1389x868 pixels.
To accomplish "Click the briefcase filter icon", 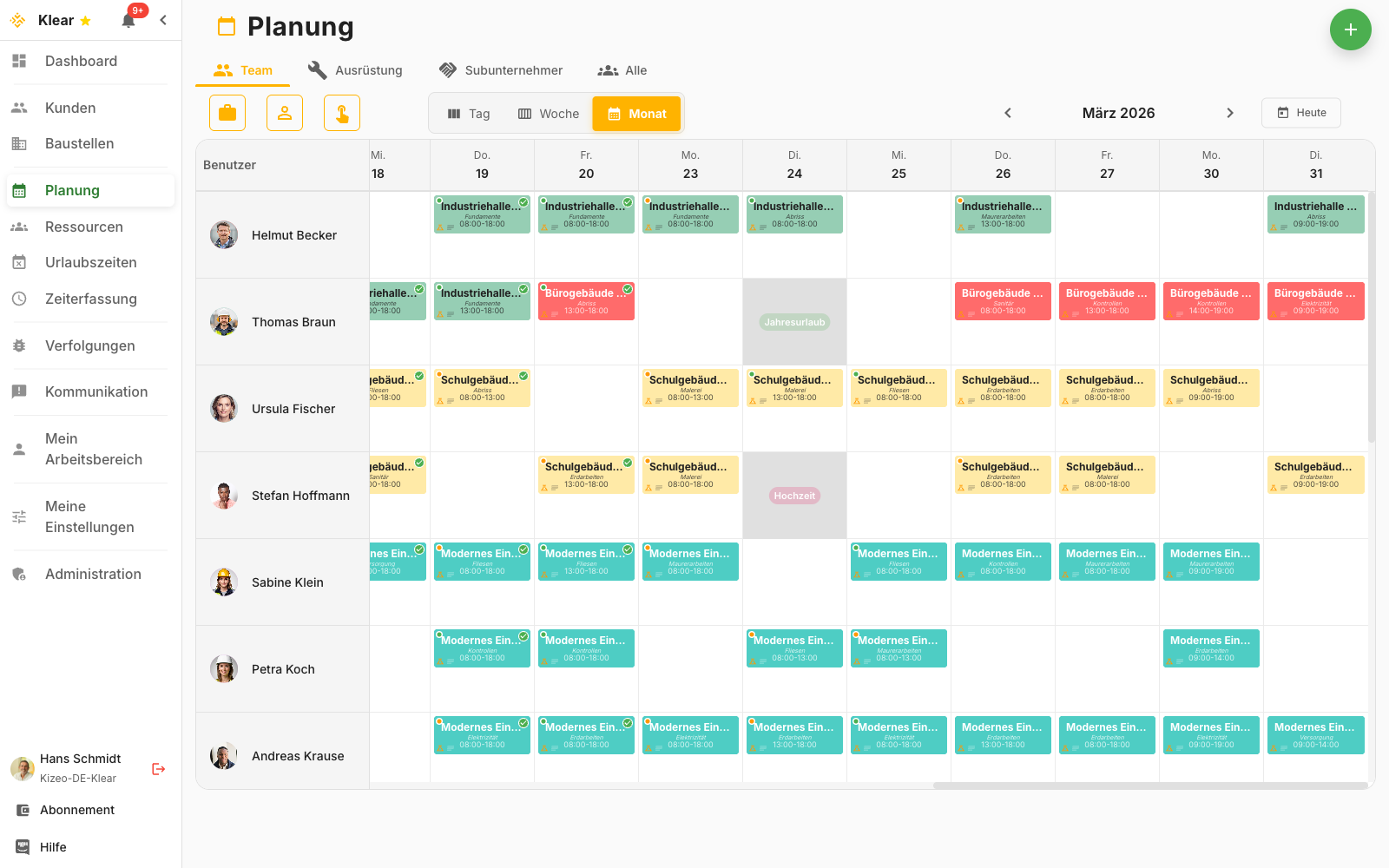I will [227, 113].
